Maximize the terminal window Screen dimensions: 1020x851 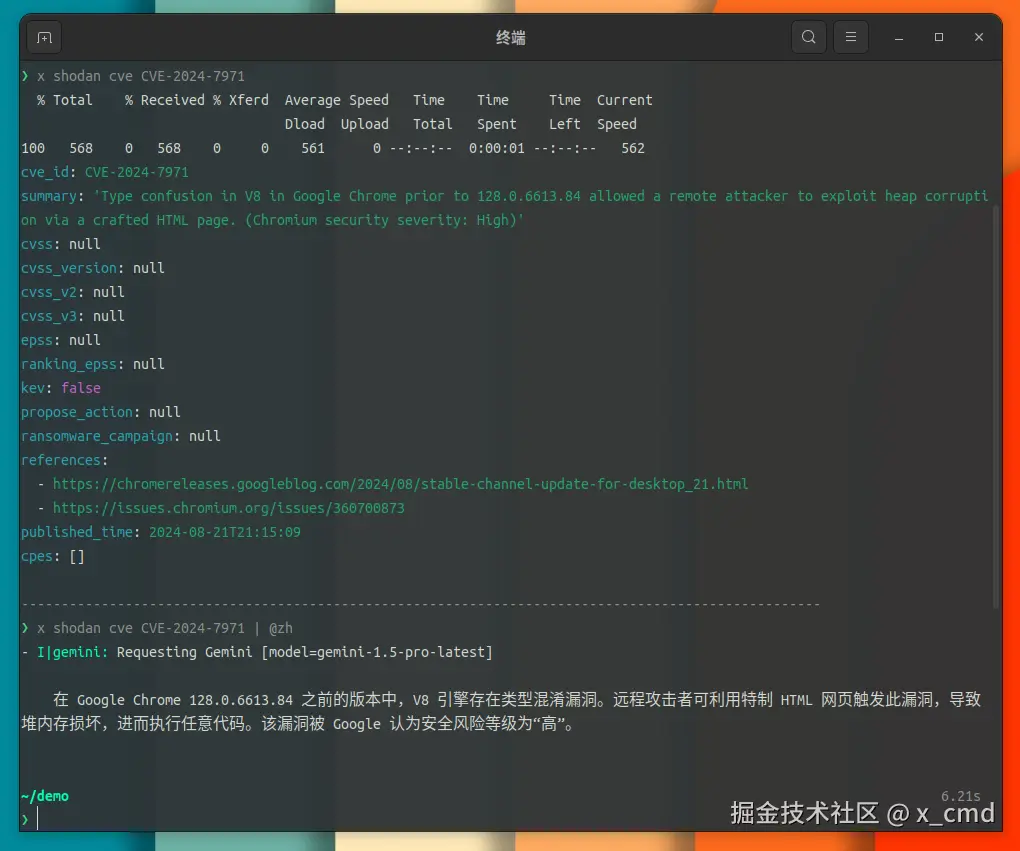click(938, 37)
